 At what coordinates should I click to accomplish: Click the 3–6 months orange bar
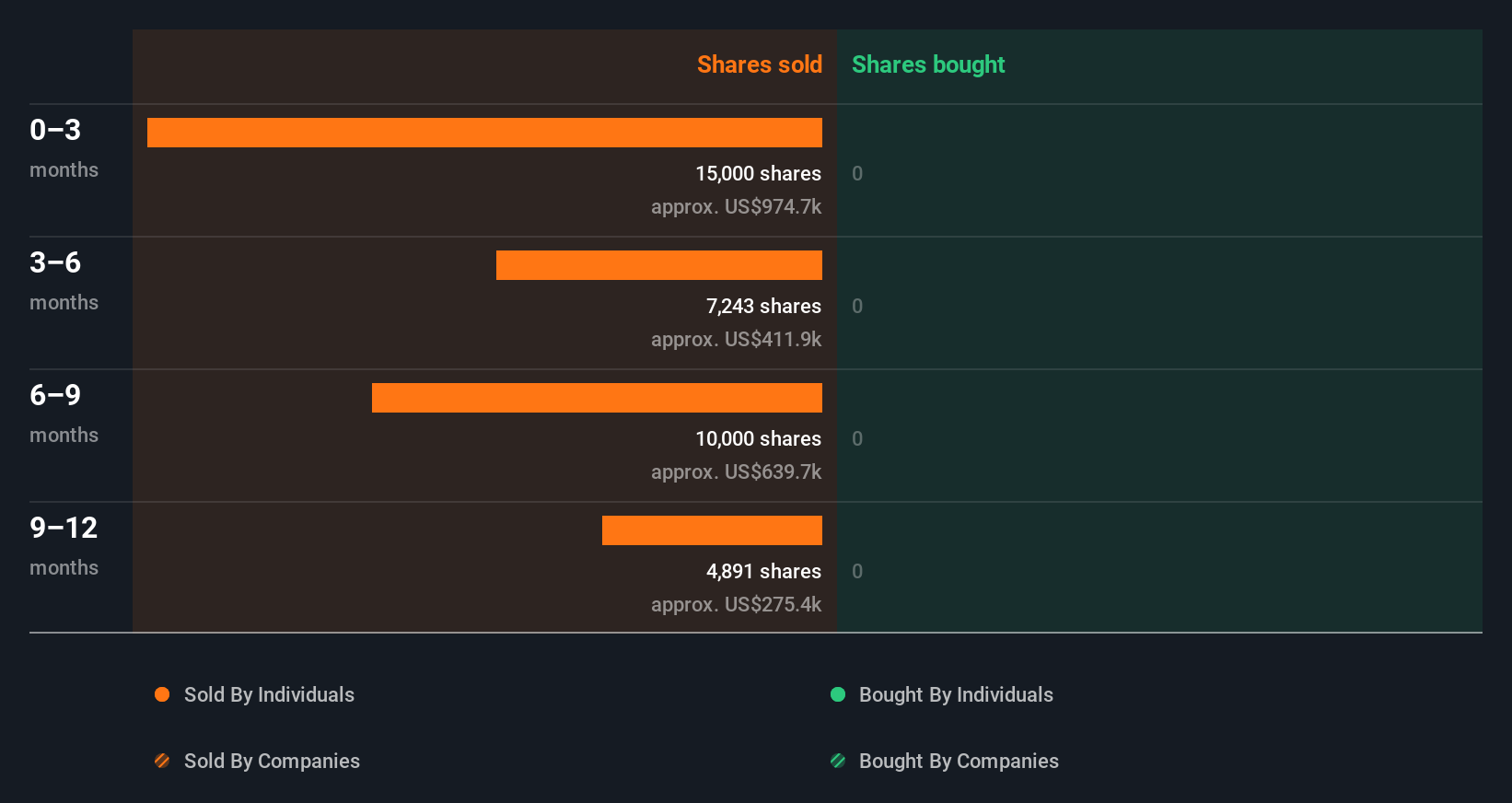coord(659,265)
